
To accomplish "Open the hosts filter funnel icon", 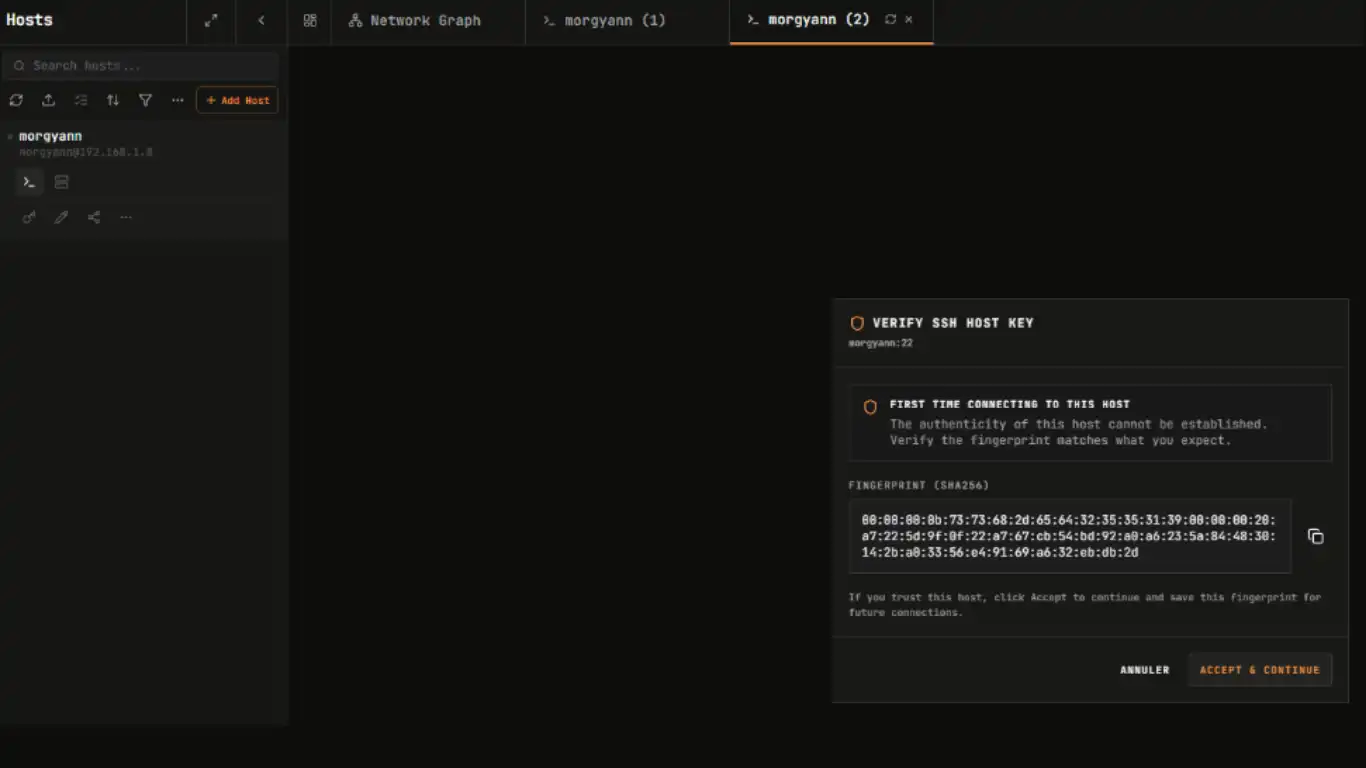I will point(145,100).
